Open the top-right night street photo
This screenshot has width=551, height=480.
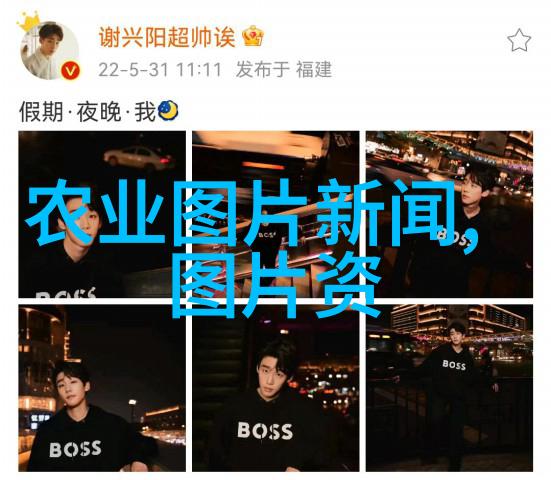click(x=449, y=214)
